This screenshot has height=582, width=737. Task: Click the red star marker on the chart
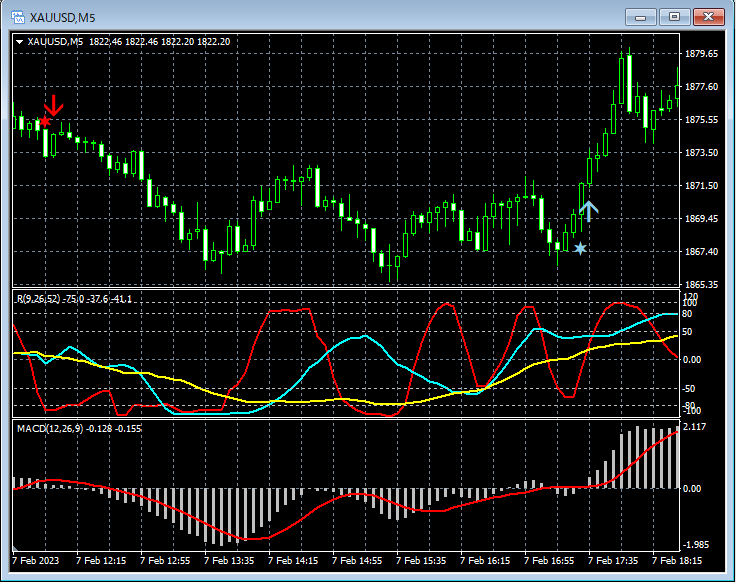click(x=43, y=122)
